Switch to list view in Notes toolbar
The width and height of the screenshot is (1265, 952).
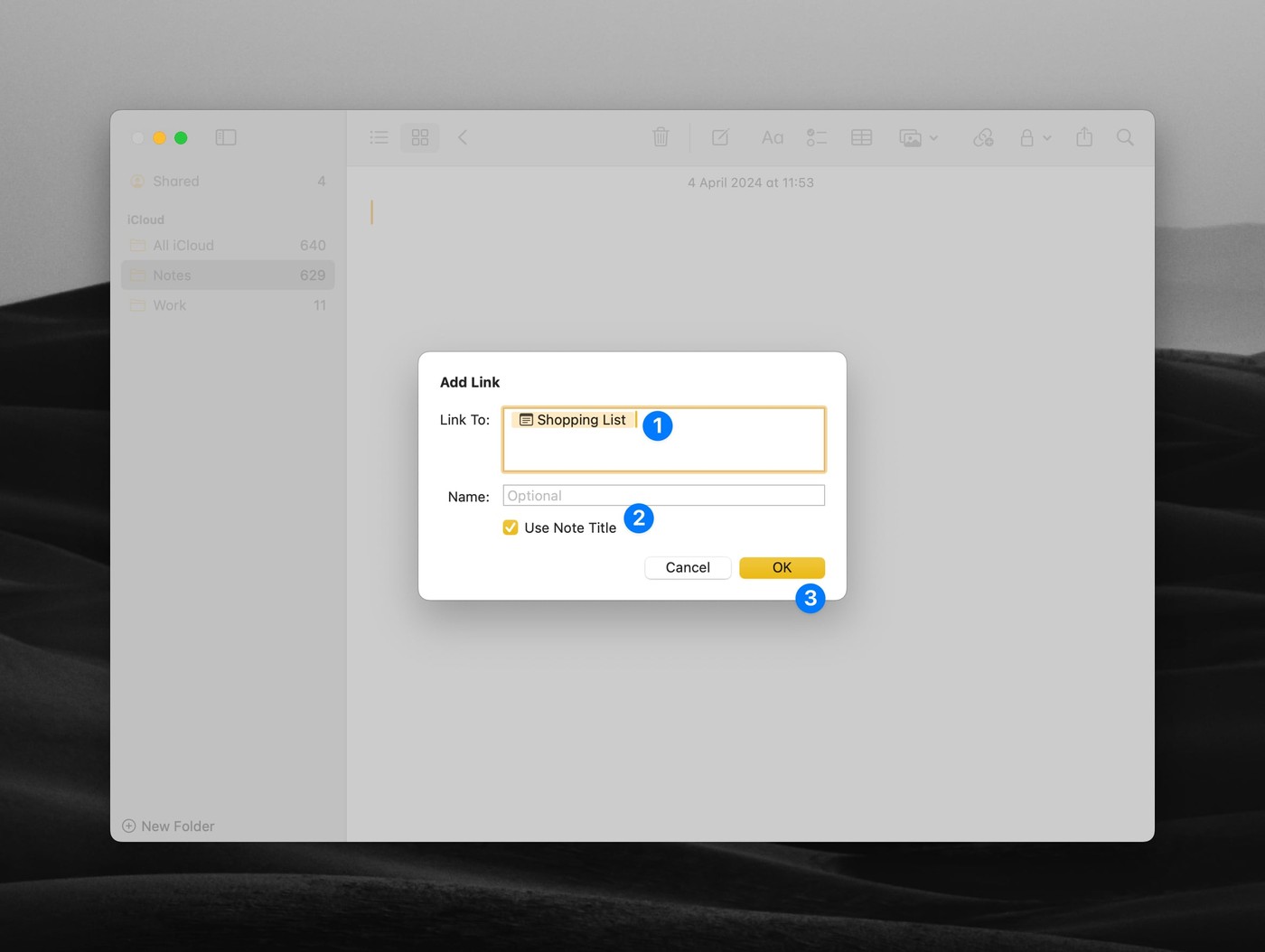tap(379, 137)
